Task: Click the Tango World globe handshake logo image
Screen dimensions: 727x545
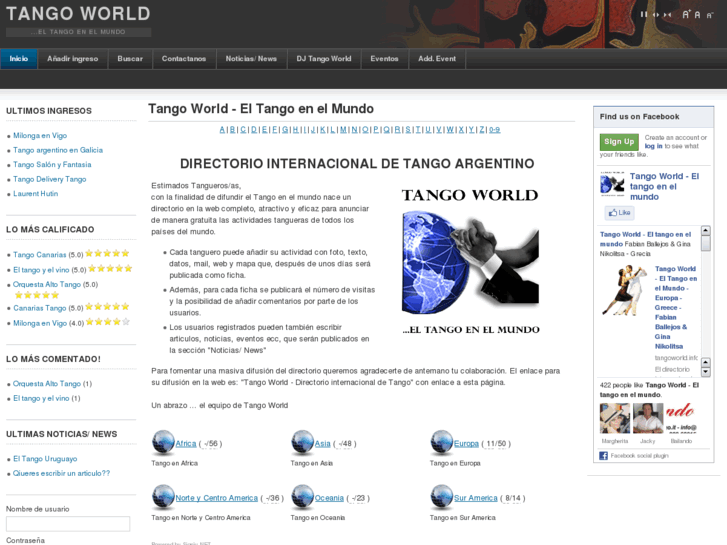Action: click(x=471, y=261)
